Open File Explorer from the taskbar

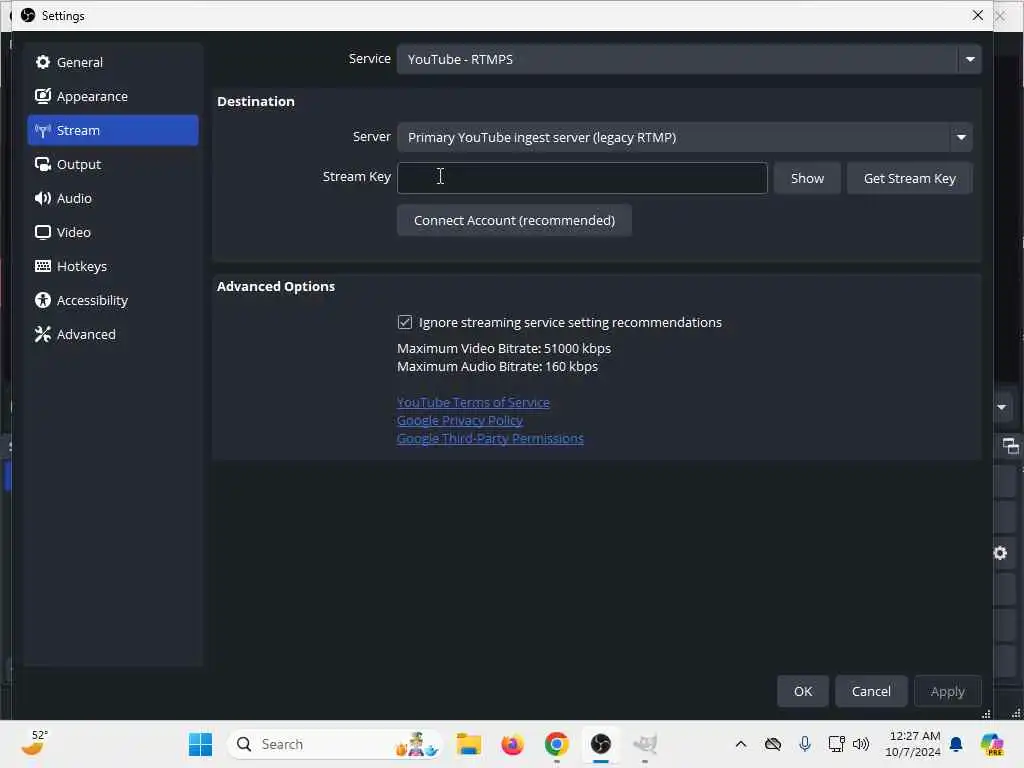pyautogui.click(x=468, y=744)
